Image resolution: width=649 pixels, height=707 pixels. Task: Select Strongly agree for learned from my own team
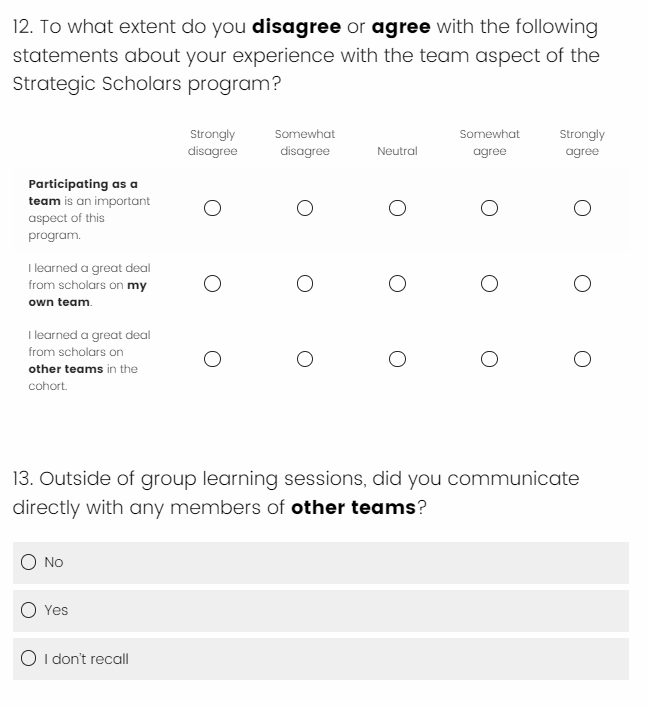[x=582, y=284]
